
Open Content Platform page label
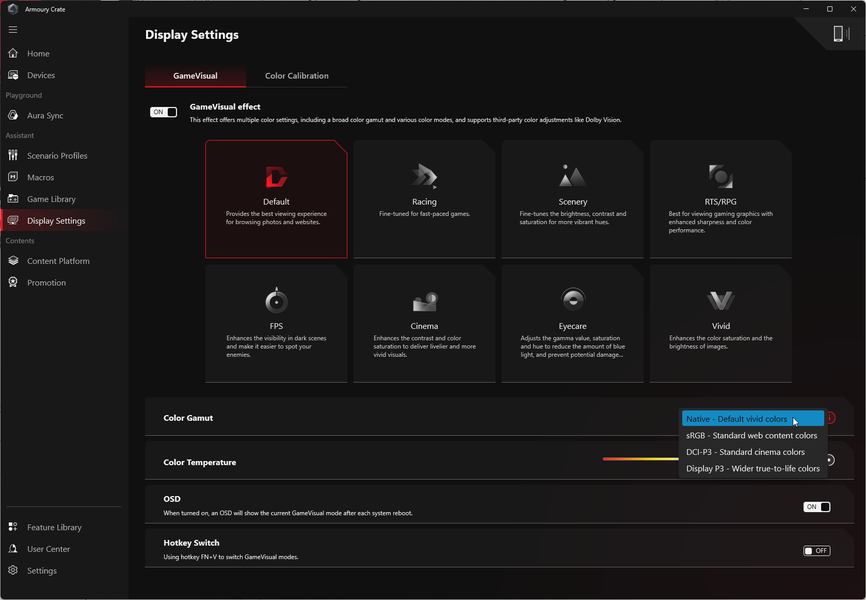tap(58, 261)
